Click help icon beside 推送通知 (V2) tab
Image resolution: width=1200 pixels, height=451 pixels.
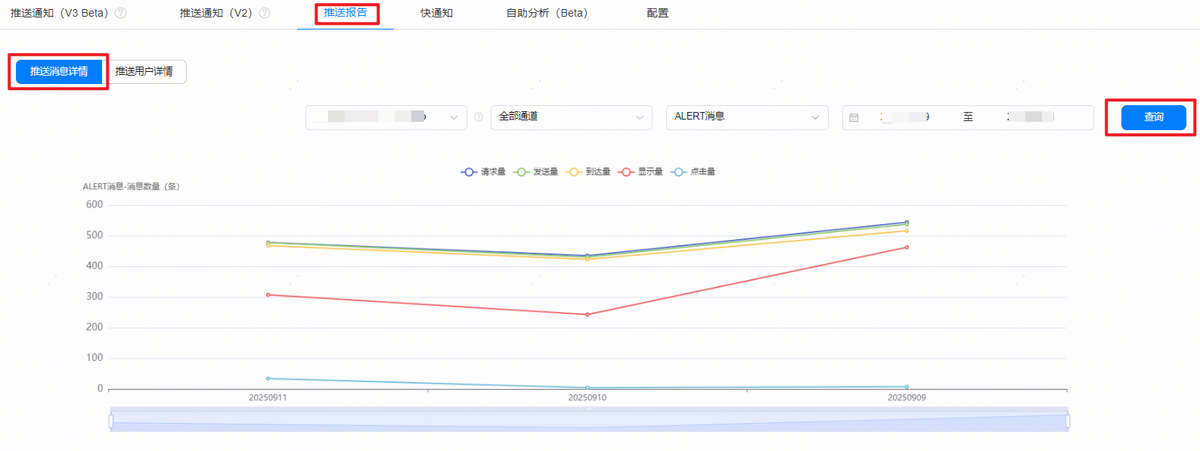click(264, 14)
